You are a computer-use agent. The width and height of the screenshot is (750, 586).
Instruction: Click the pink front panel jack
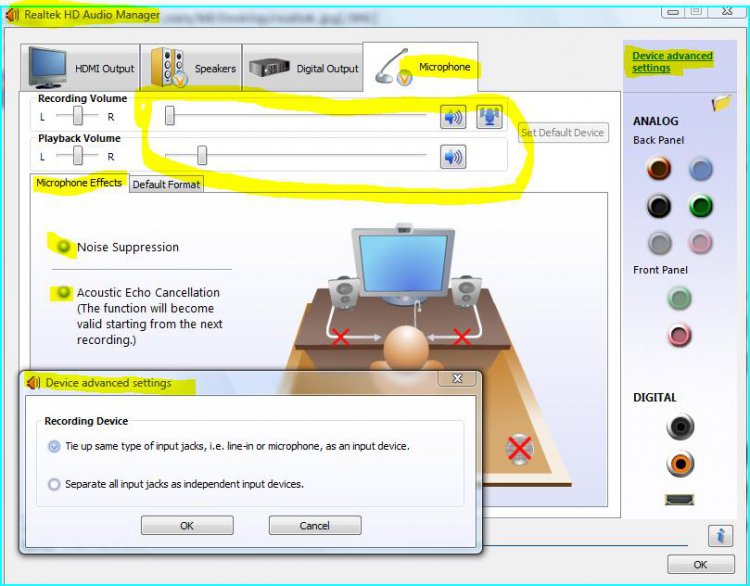(x=679, y=334)
